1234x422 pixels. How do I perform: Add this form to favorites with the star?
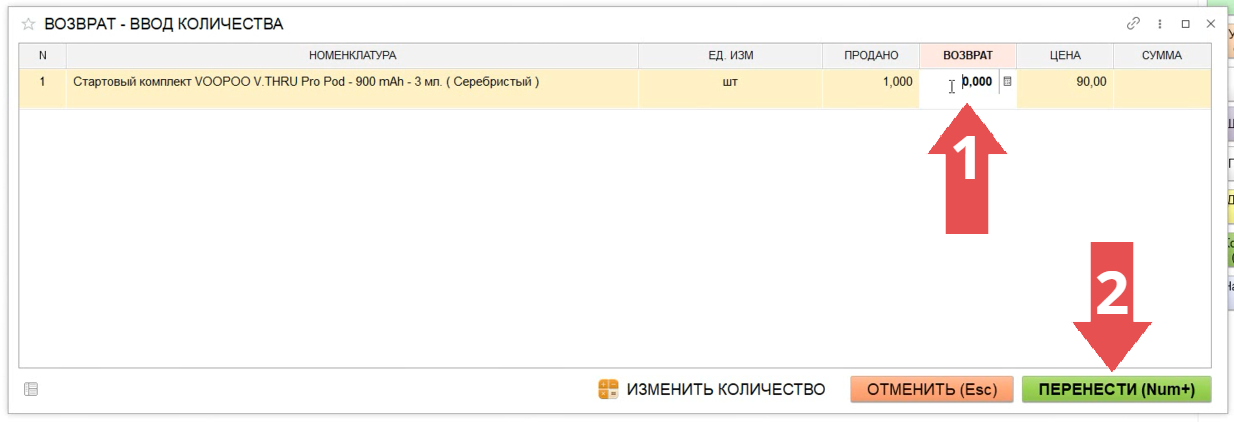(x=28, y=23)
